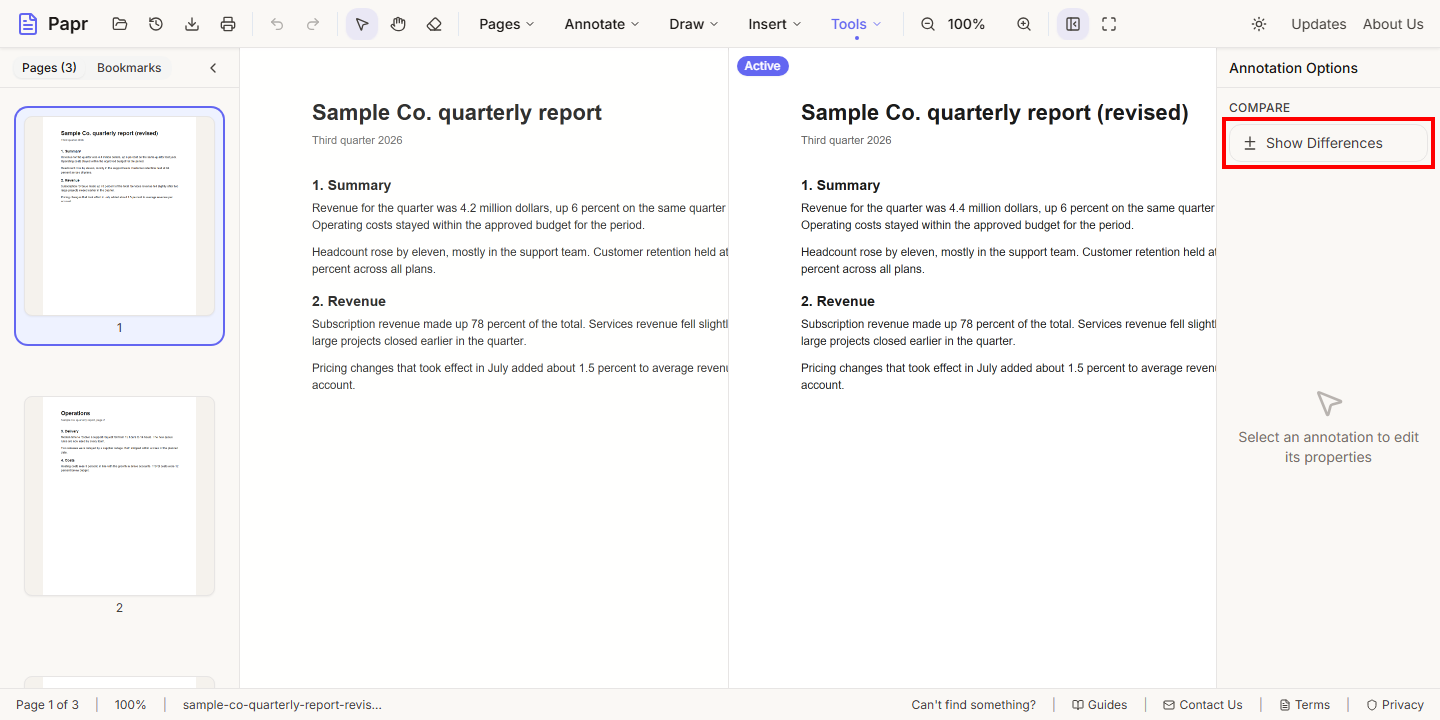Toggle the sidebar panel icon
Viewport: 1440px width, 720px height.
[1073, 24]
